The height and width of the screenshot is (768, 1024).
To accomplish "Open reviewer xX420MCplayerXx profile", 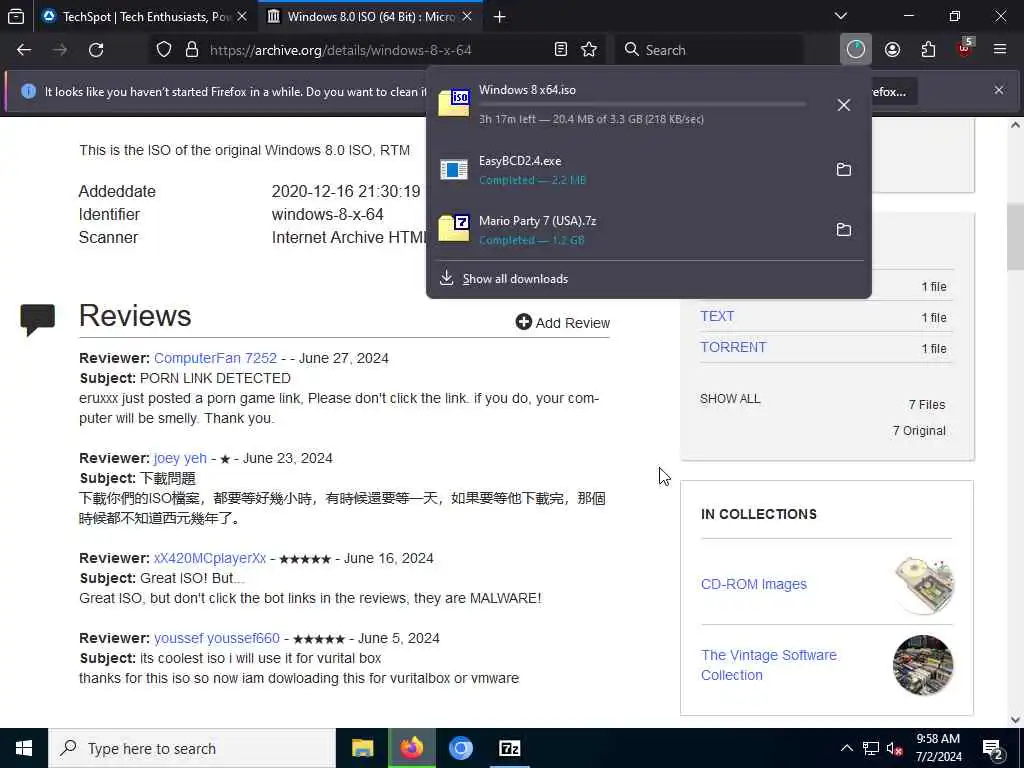I will 210,558.
